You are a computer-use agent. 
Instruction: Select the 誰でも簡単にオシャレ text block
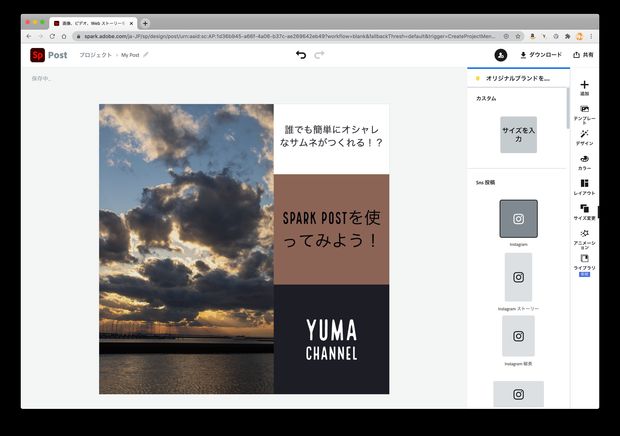coord(331,136)
